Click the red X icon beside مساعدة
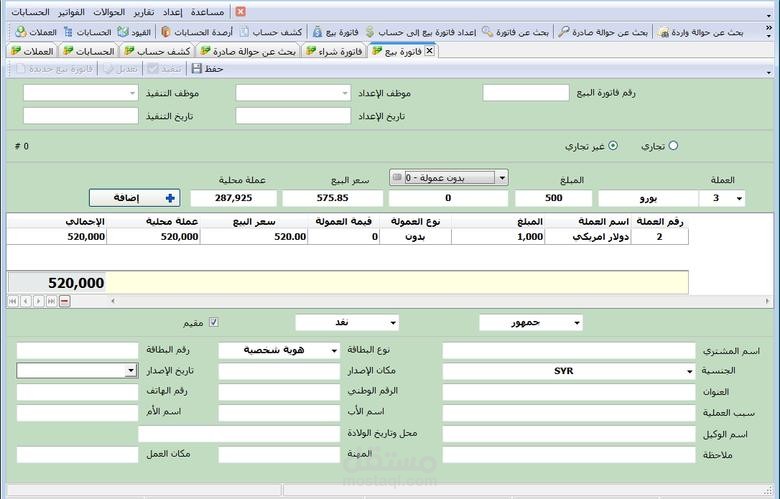Screen dimensions: 780x499 [240, 11]
